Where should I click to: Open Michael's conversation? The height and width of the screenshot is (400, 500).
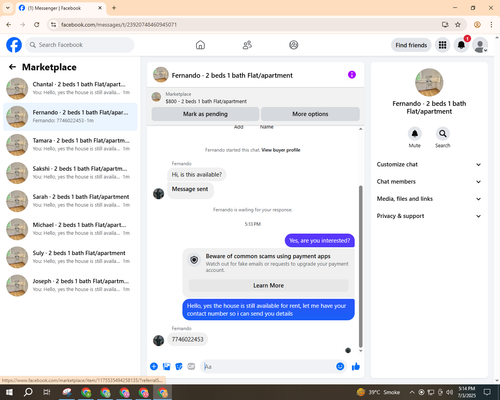[70, 229]
